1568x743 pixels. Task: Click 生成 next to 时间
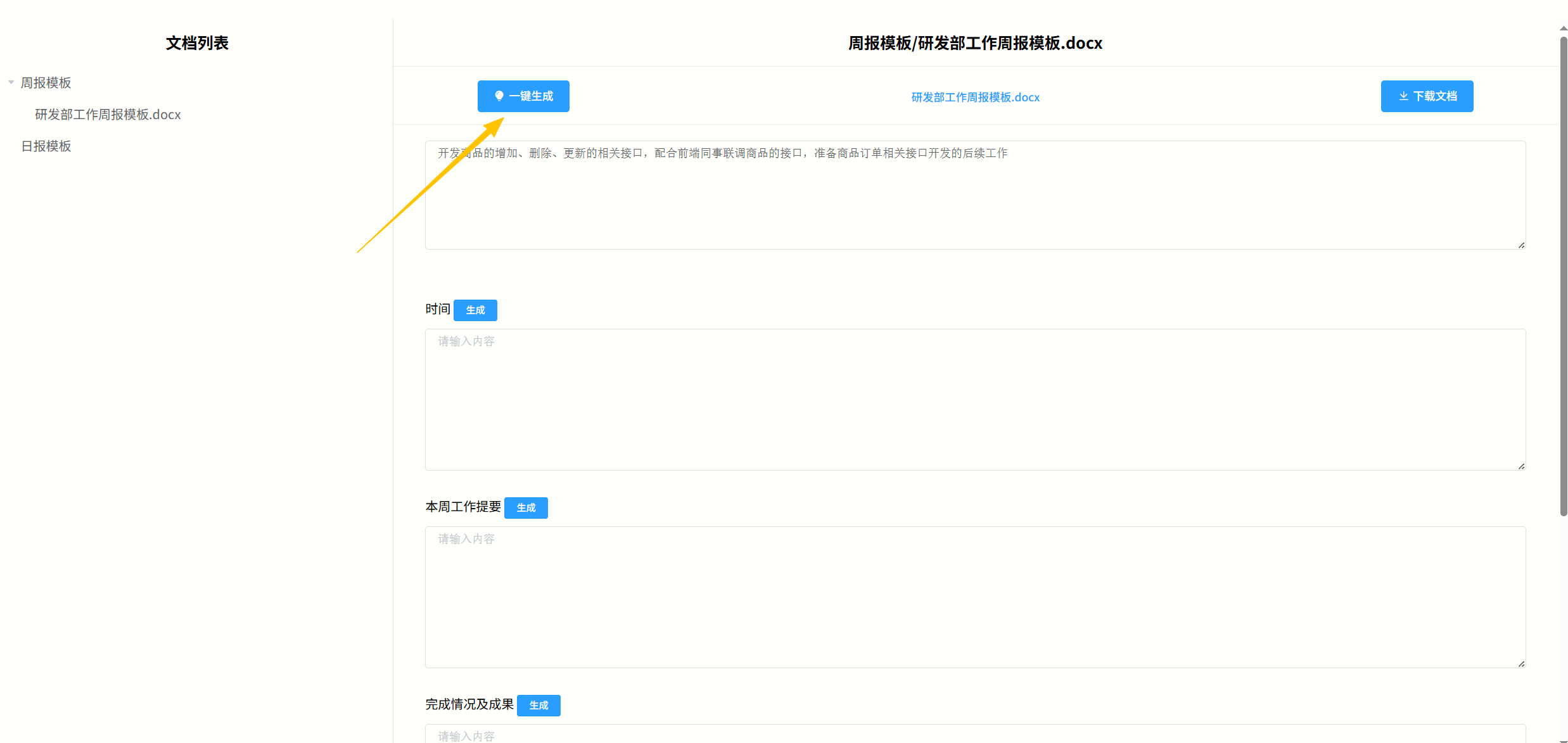(475, 310)
